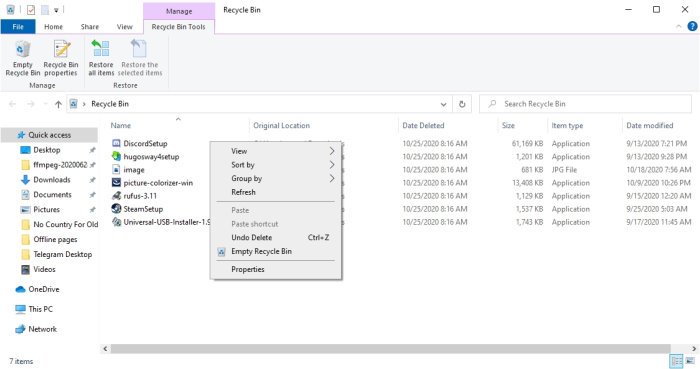Open the Customize Quick Access Toolbar dropdown
Image resolution: width=700 pixels, height=369 pixels.
click(56, 10)
